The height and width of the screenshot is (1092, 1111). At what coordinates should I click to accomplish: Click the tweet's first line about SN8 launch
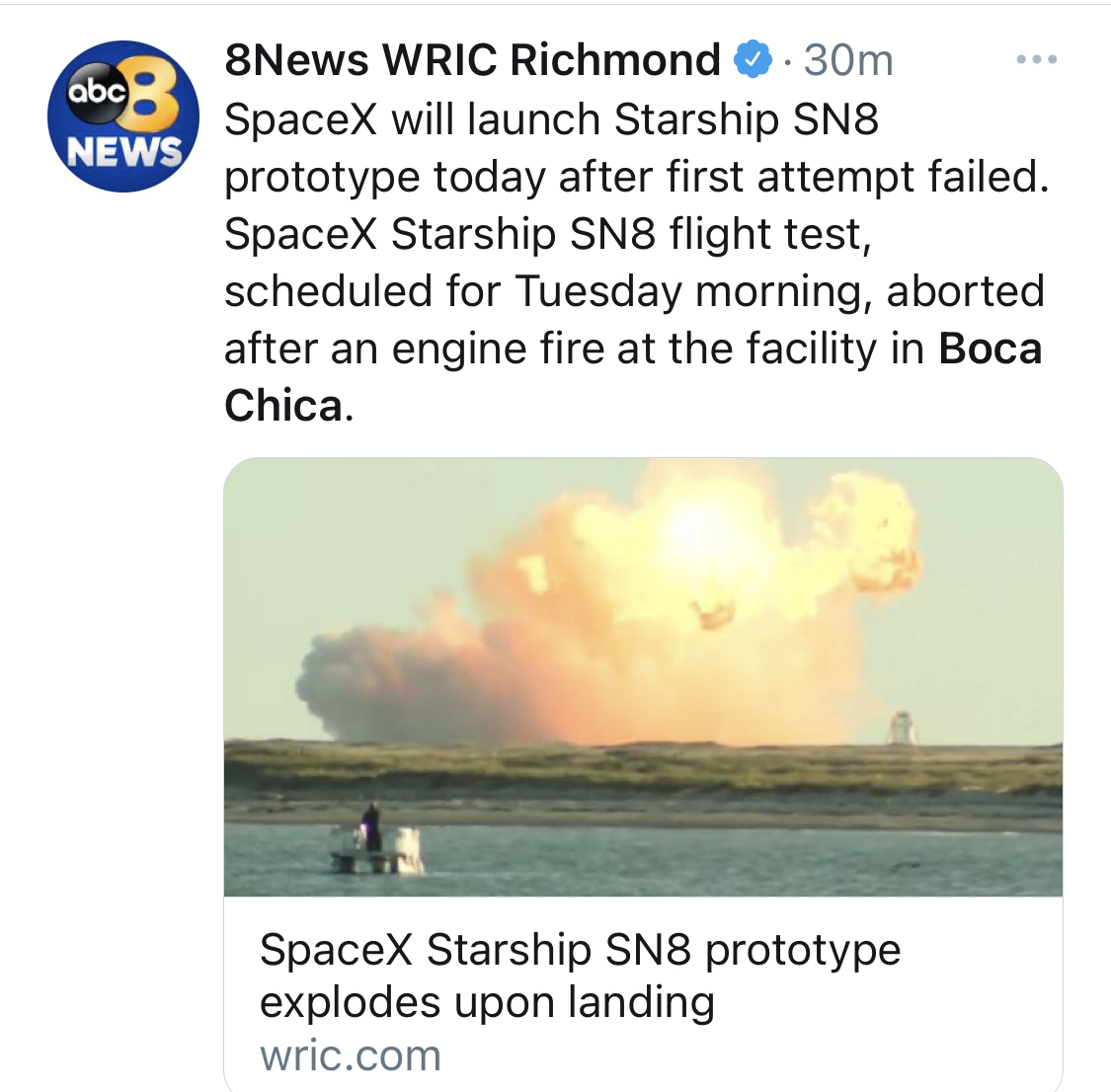[x=551, y=118]
